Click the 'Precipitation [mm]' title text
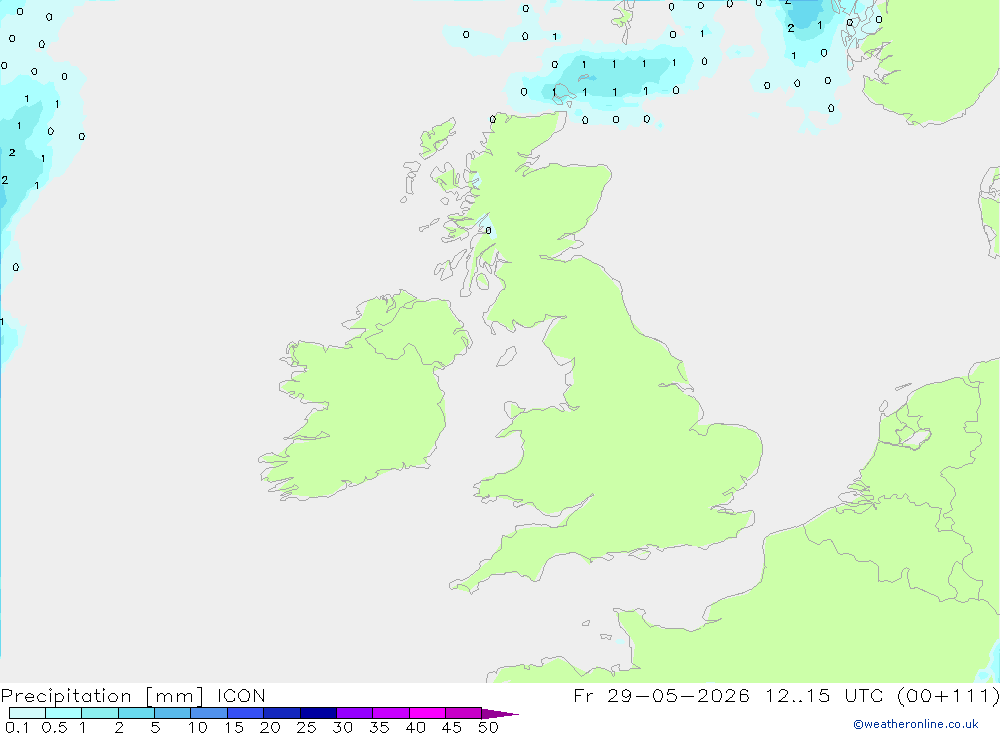The width and height of the screenshot is (1000, 733). point(102,696)
